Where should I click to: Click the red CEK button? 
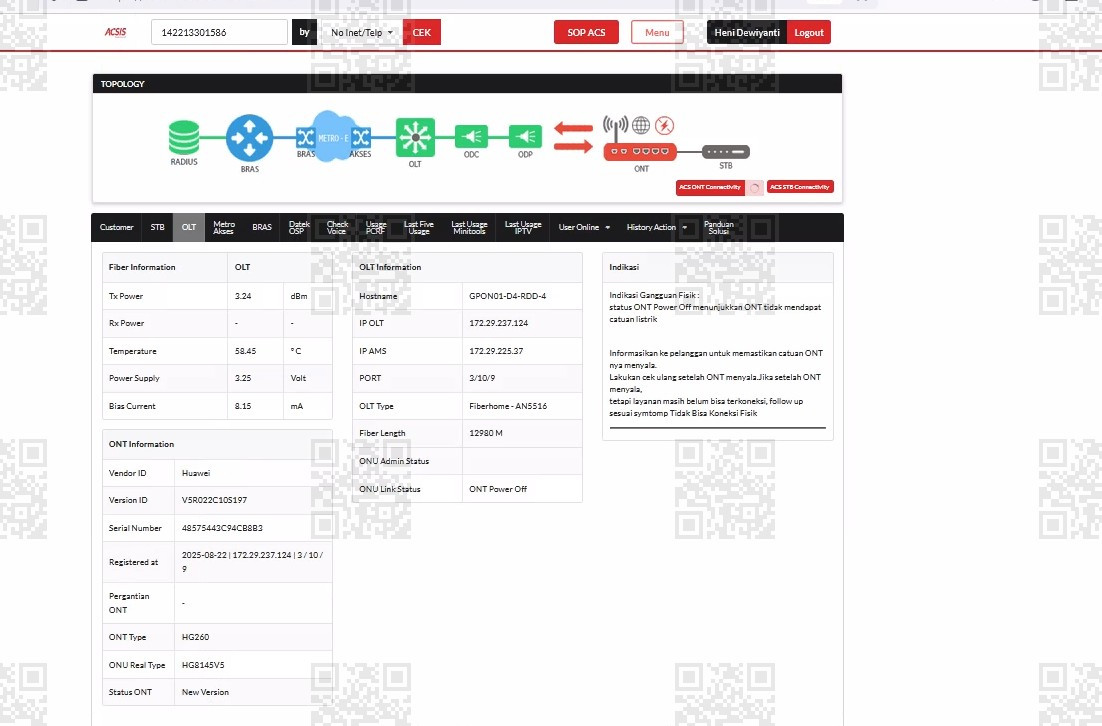coord(422,32)
